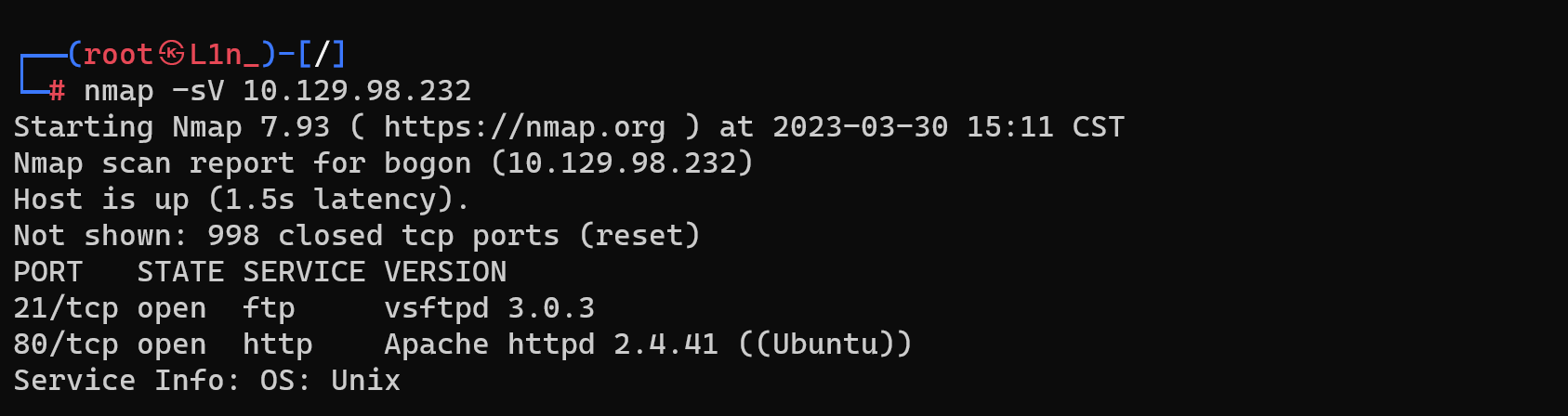
Task: Click the Kali skull icon in prompt
Action: tap(172, 54)
